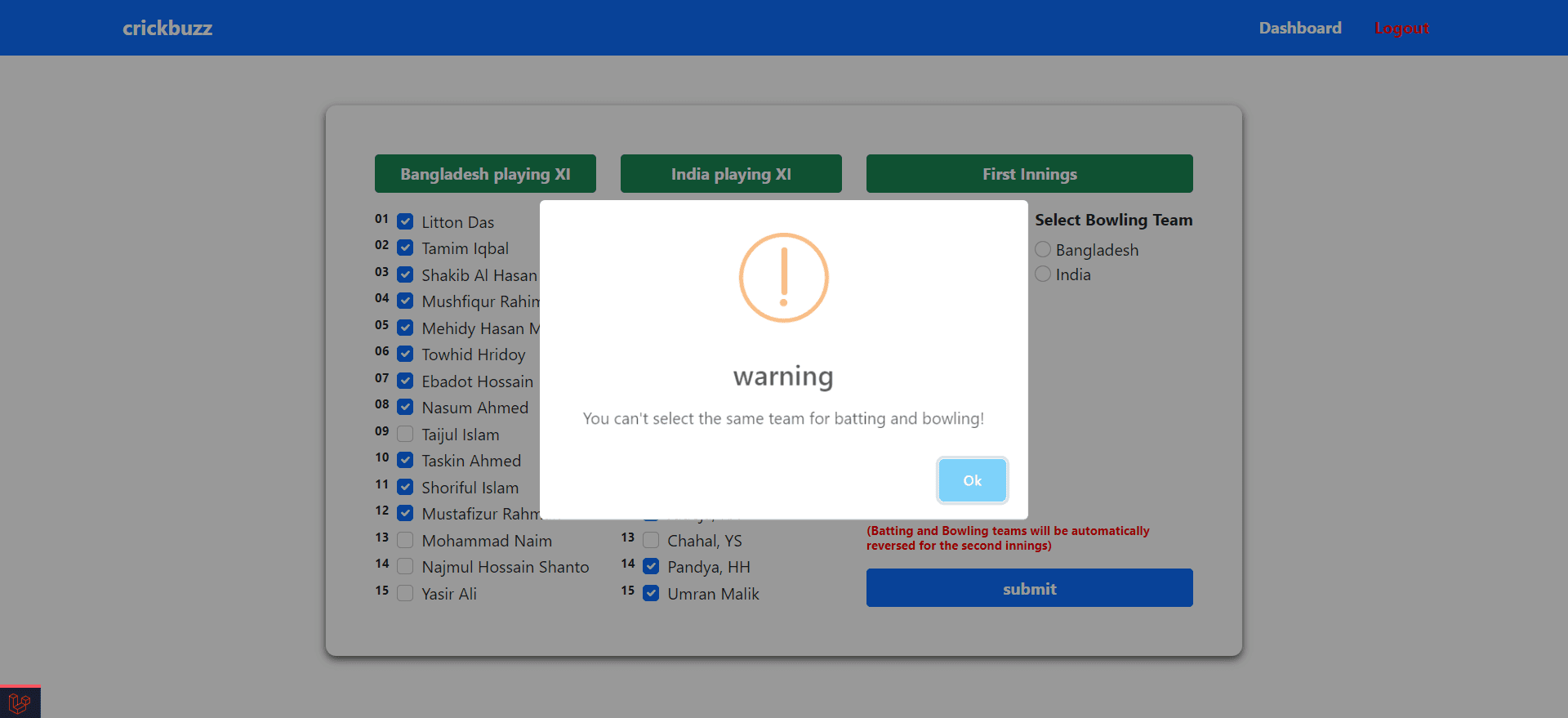
Task: Check the Yasir Ali checkbox
Action: (405, 593)
